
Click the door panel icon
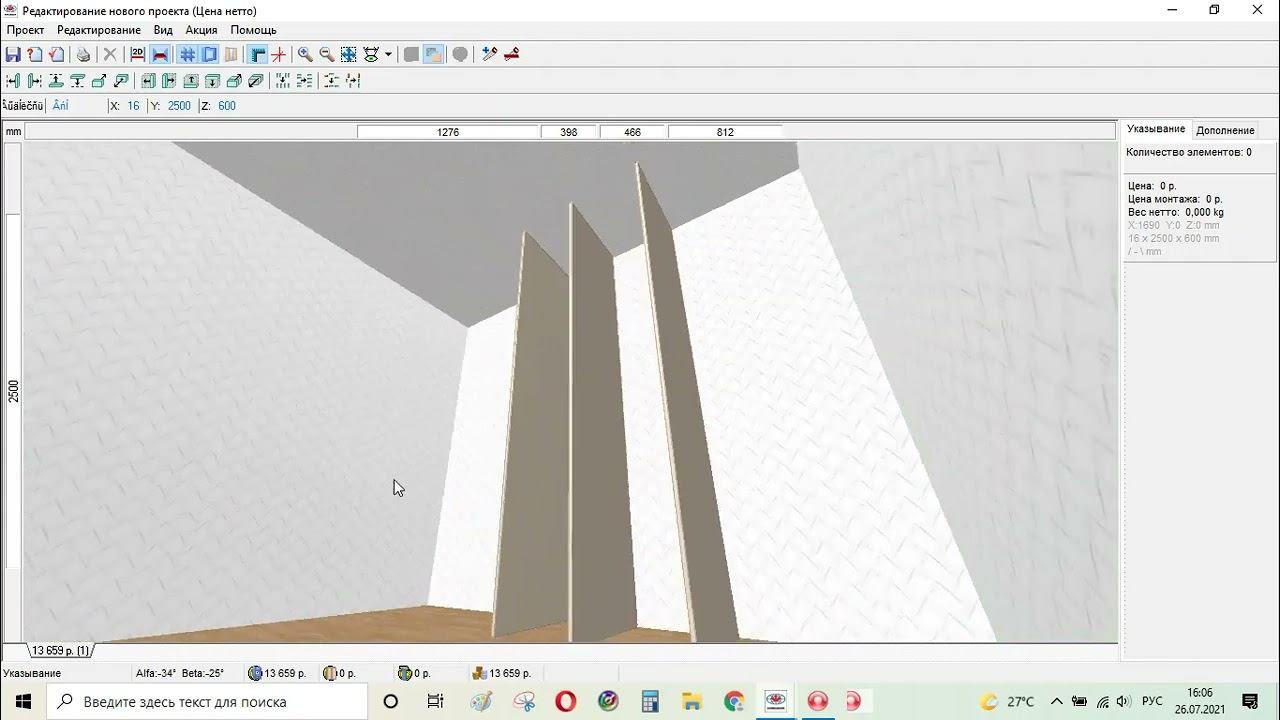pyautogui.click(x=232, y=54)
